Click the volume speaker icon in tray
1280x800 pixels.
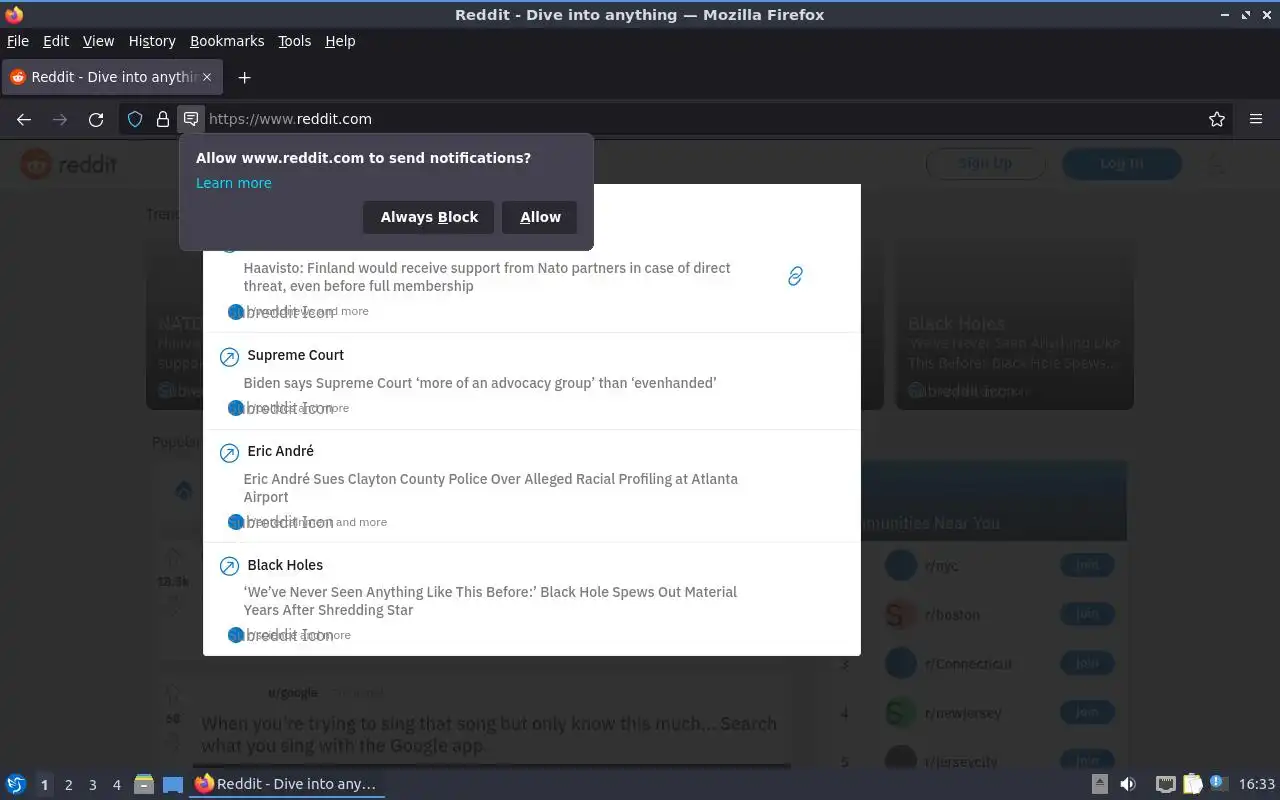(1128, 784)
